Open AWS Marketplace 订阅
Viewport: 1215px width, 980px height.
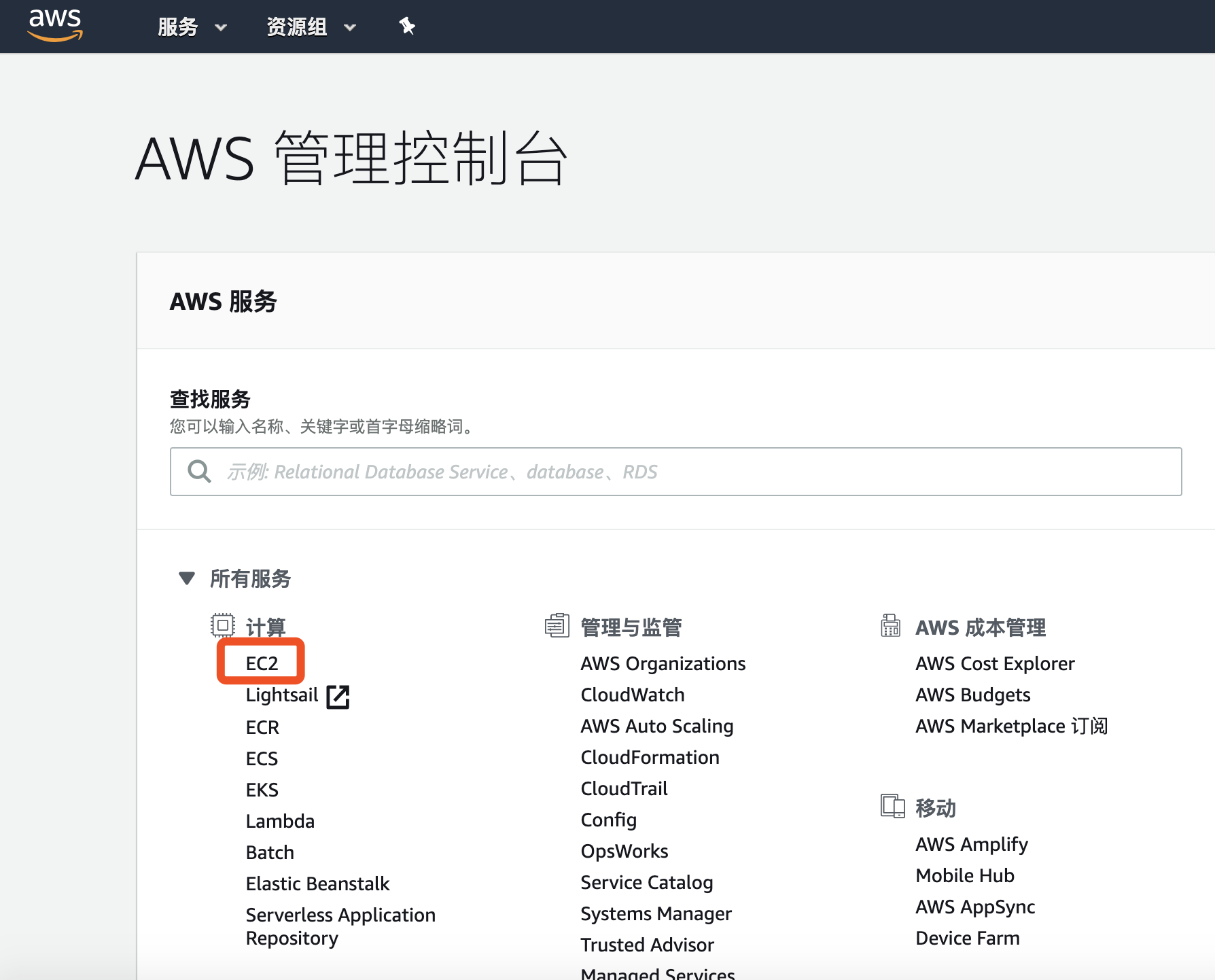(1012, 726)
